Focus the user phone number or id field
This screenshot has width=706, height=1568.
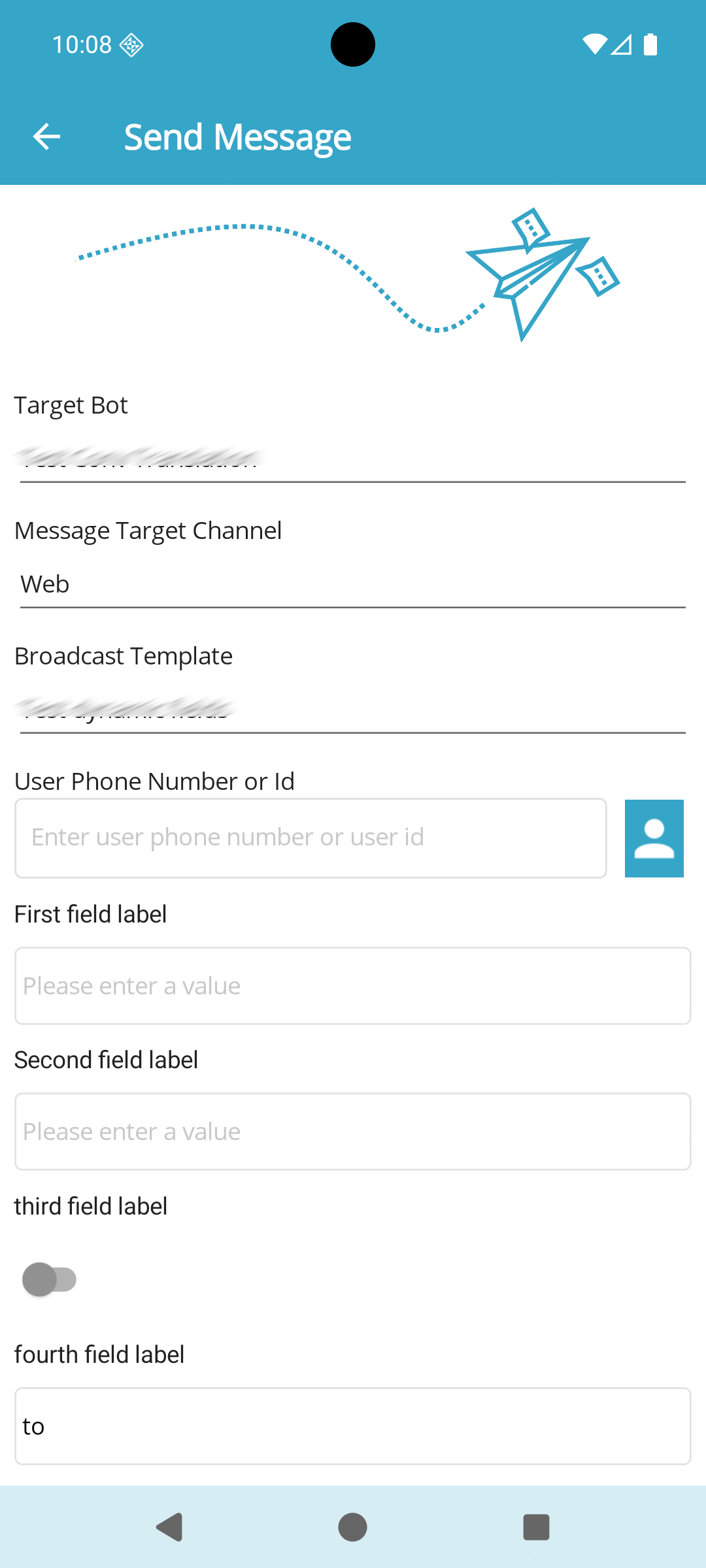pos(311,838)
